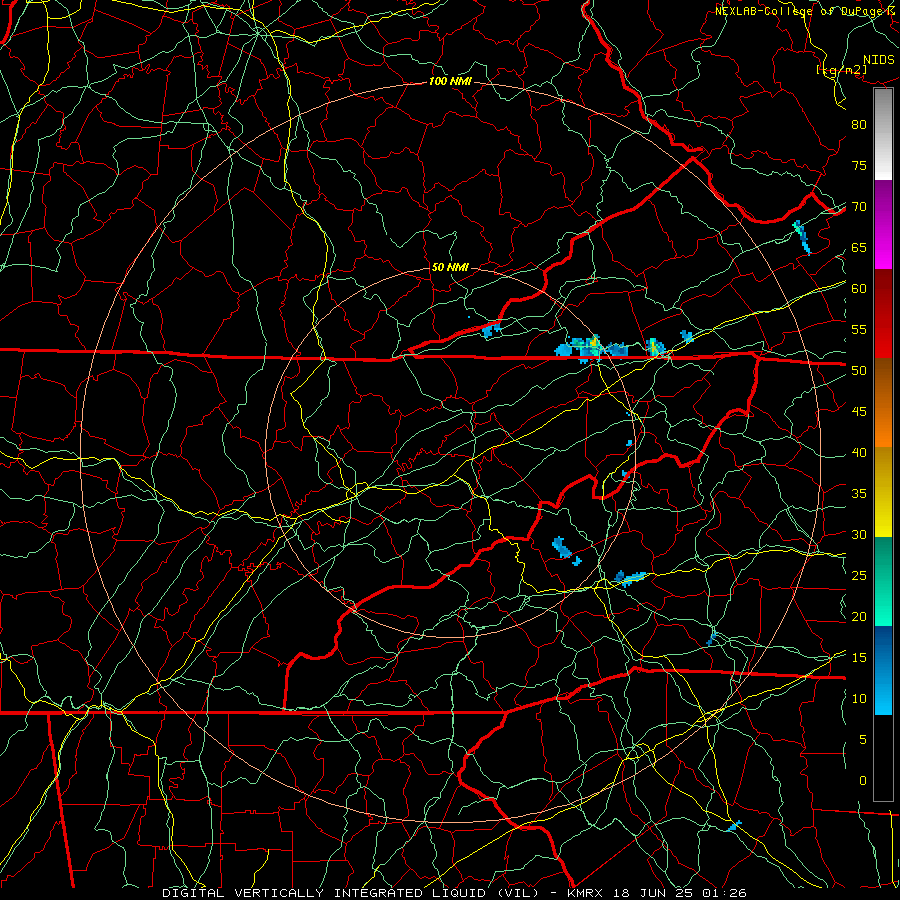Click the 40 value on the color scale
The height and width of the screenshot is (900, 900).
tap(859, 453)
